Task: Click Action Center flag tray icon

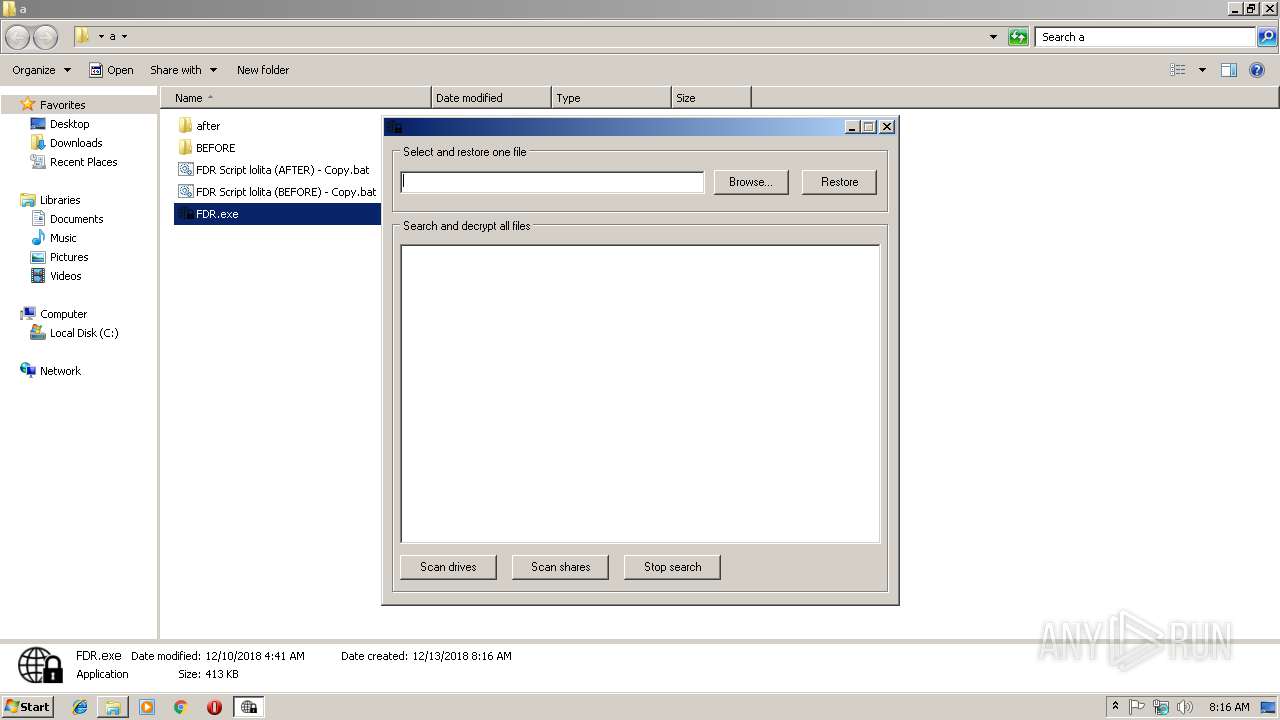Action: 1137,707
